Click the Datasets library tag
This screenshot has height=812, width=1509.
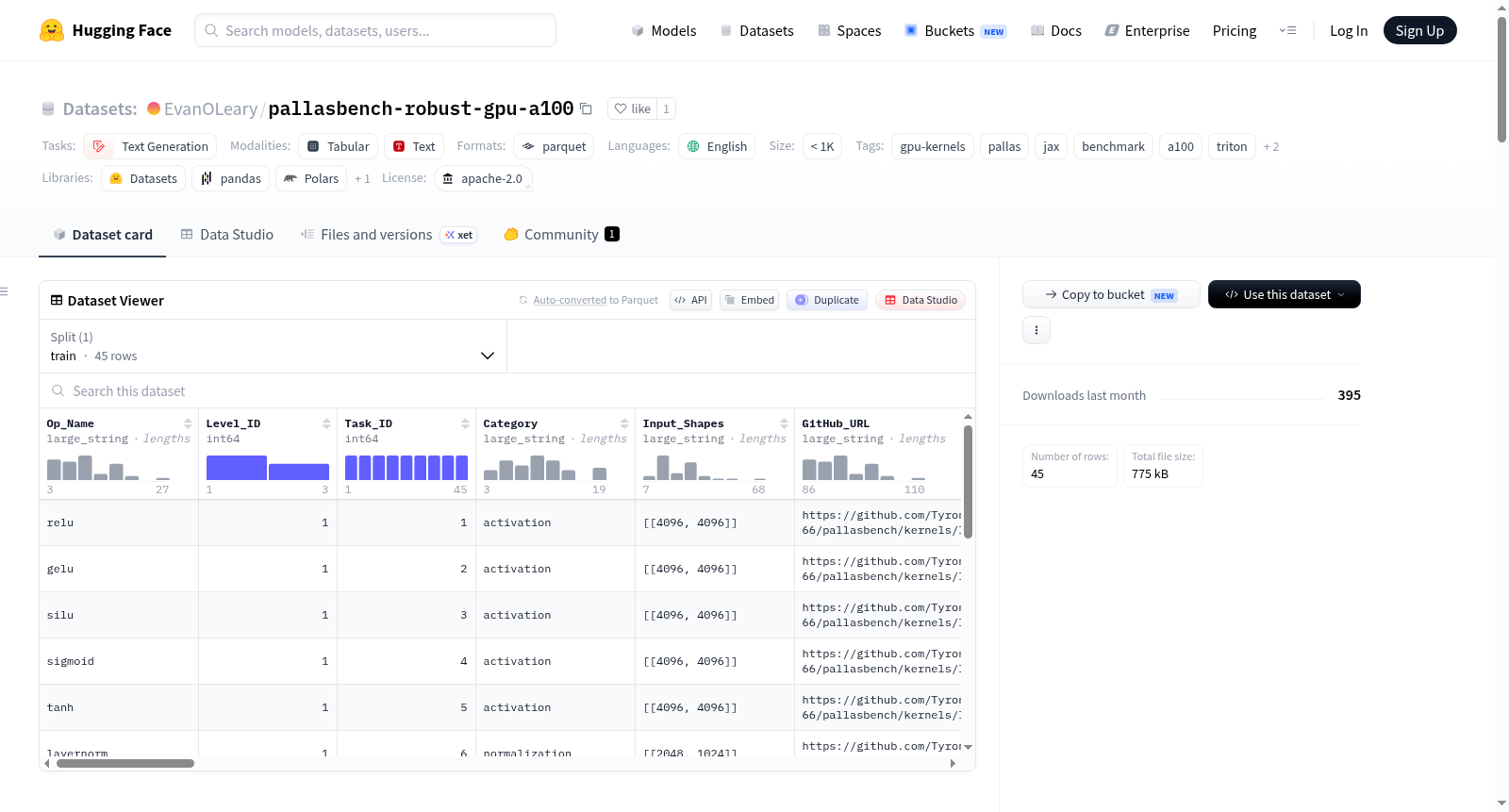(143, 178)
